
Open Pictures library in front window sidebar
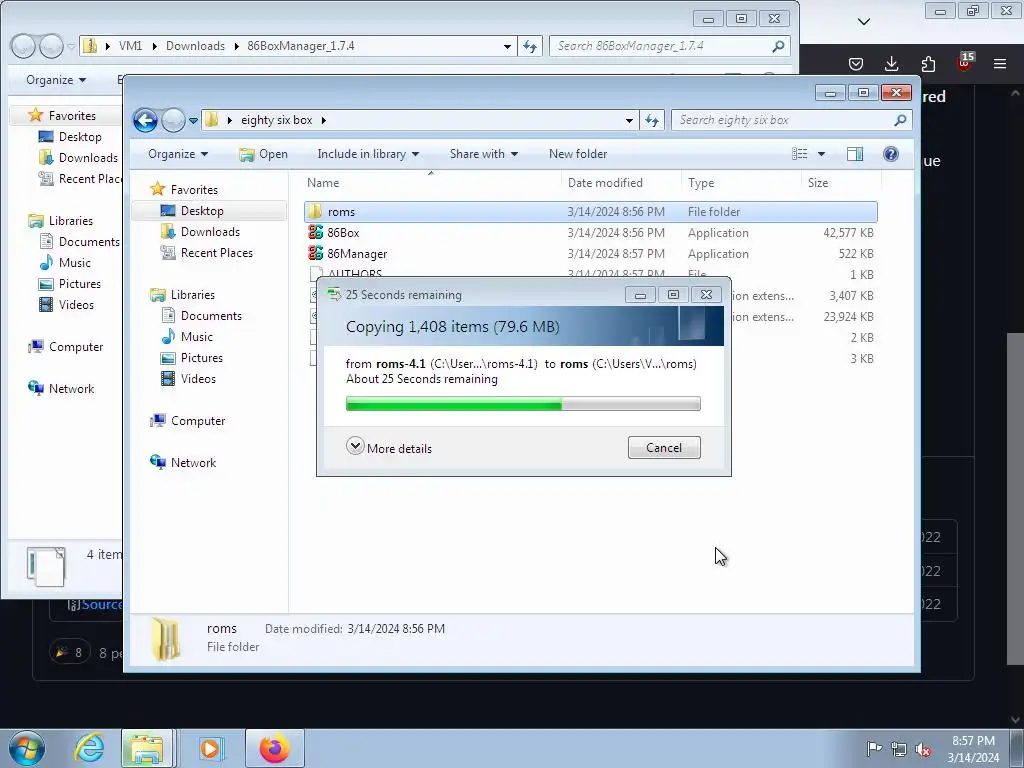pyautogui.click(x=201, y=357)
